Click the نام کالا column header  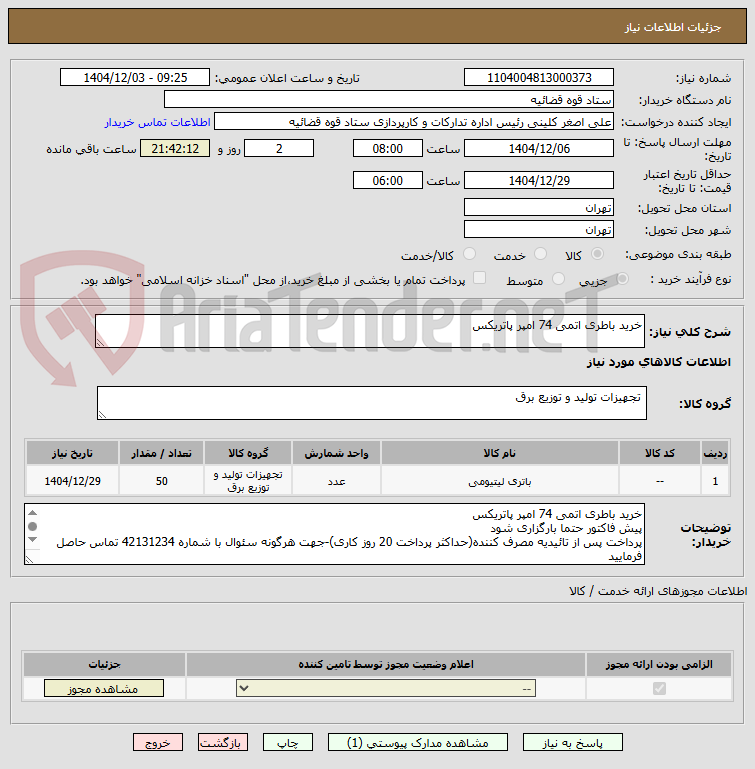pyautogui.click(x=499, y=453)
